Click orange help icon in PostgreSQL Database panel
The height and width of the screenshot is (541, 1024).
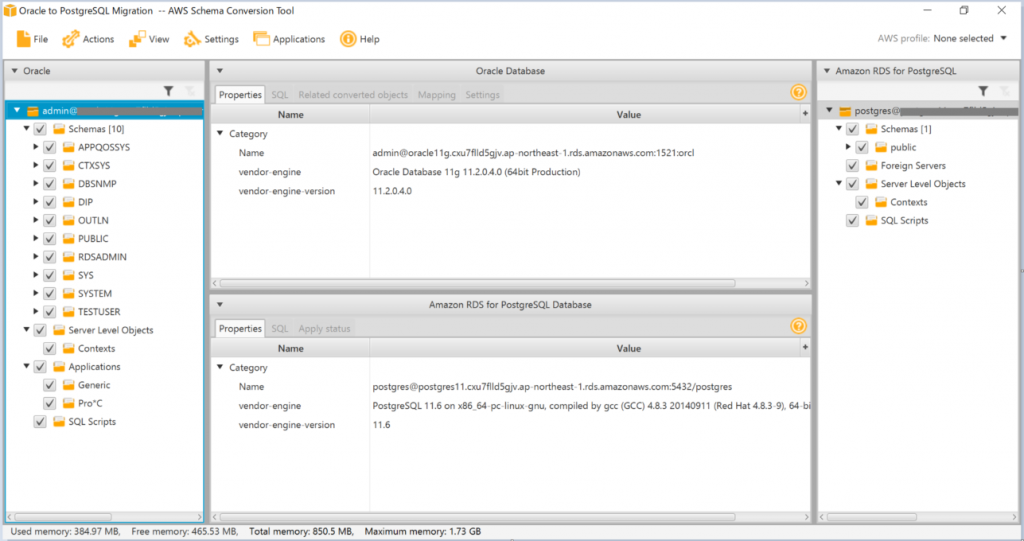point(798,326)
